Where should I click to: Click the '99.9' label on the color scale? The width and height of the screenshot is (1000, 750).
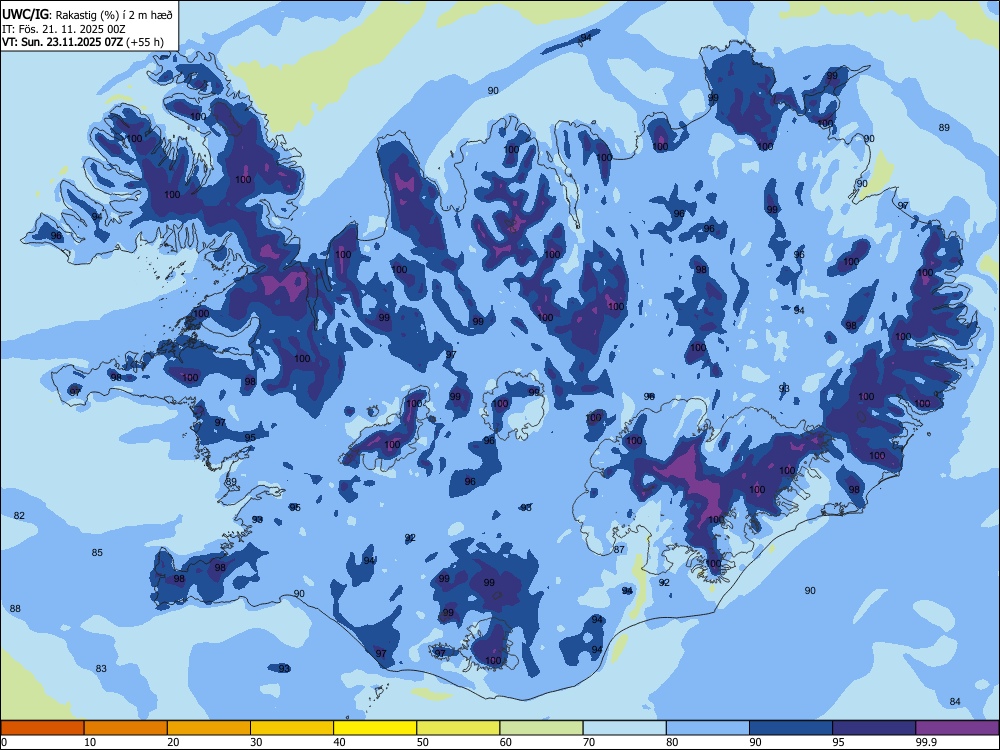(x=926, y=742)
